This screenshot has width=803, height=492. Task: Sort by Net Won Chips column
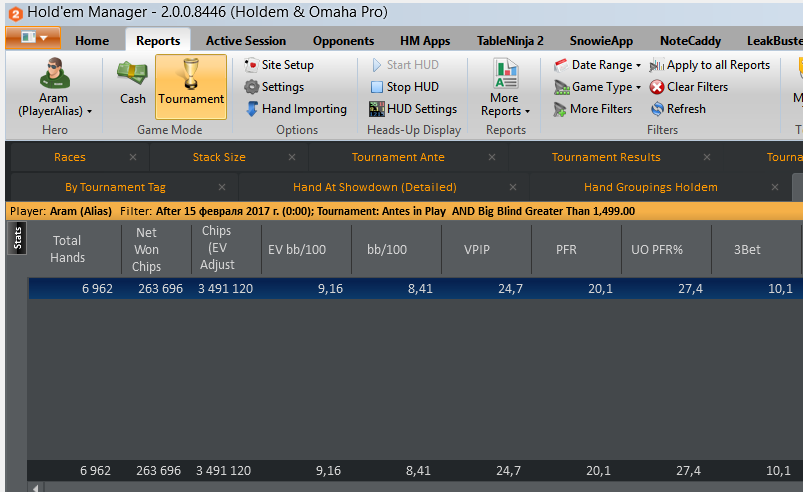pyautogui.click(x=146, y=249)
